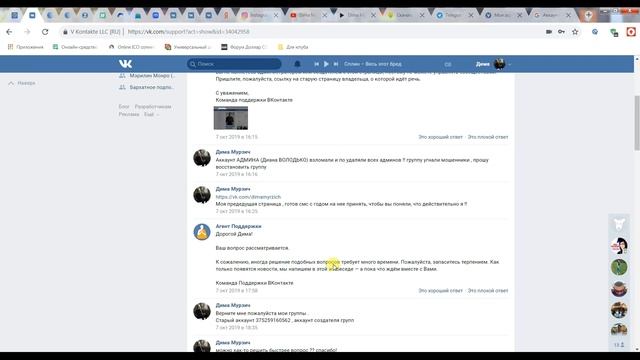Screen dimensions: 640x360
Task: Click the current track title in header
Action: click(x=373, y=64)
